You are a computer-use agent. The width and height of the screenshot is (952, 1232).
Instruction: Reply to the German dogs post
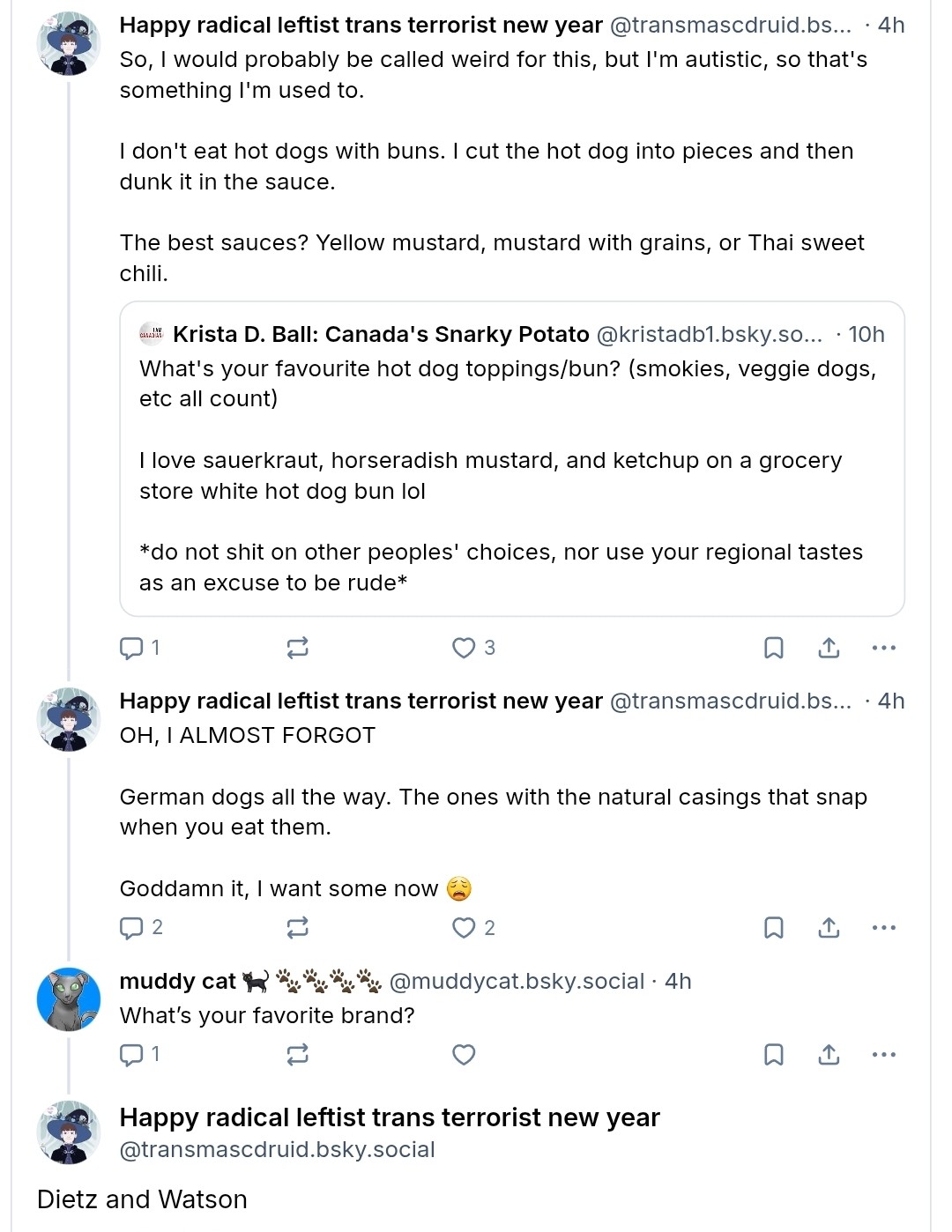coord(141,928)
